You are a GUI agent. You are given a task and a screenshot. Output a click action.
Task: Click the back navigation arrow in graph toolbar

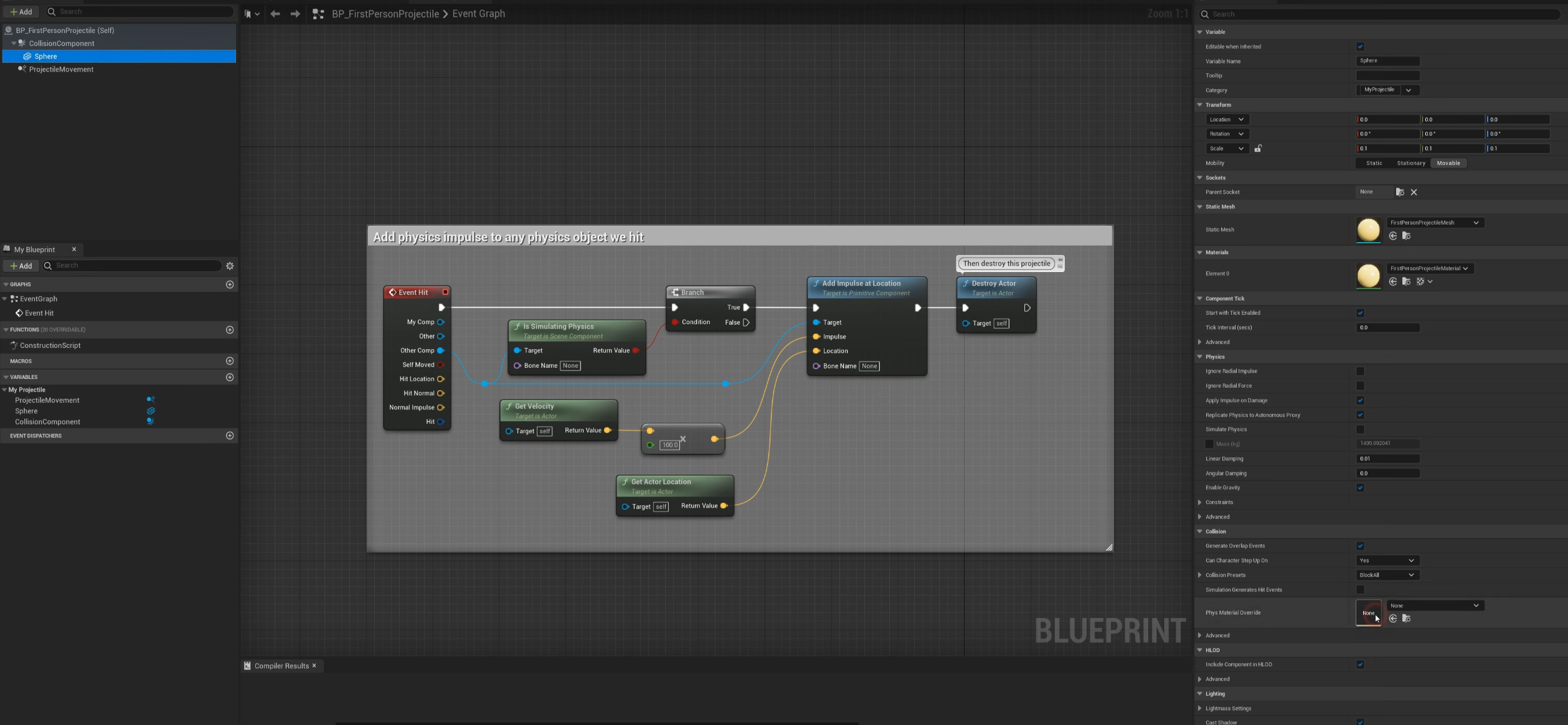pos(275,14)
